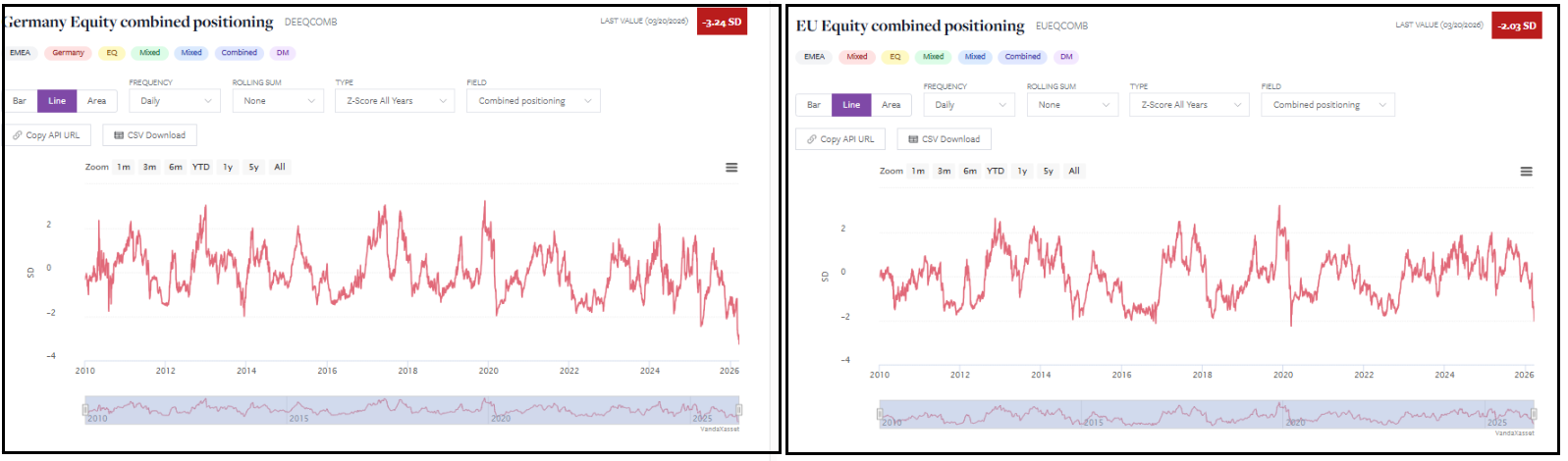Image resolution: width=1568 pixels, height=461 pixels.
Task: Expand Germany Frequency Daily dropdown
Action: [x=175, y=101]
